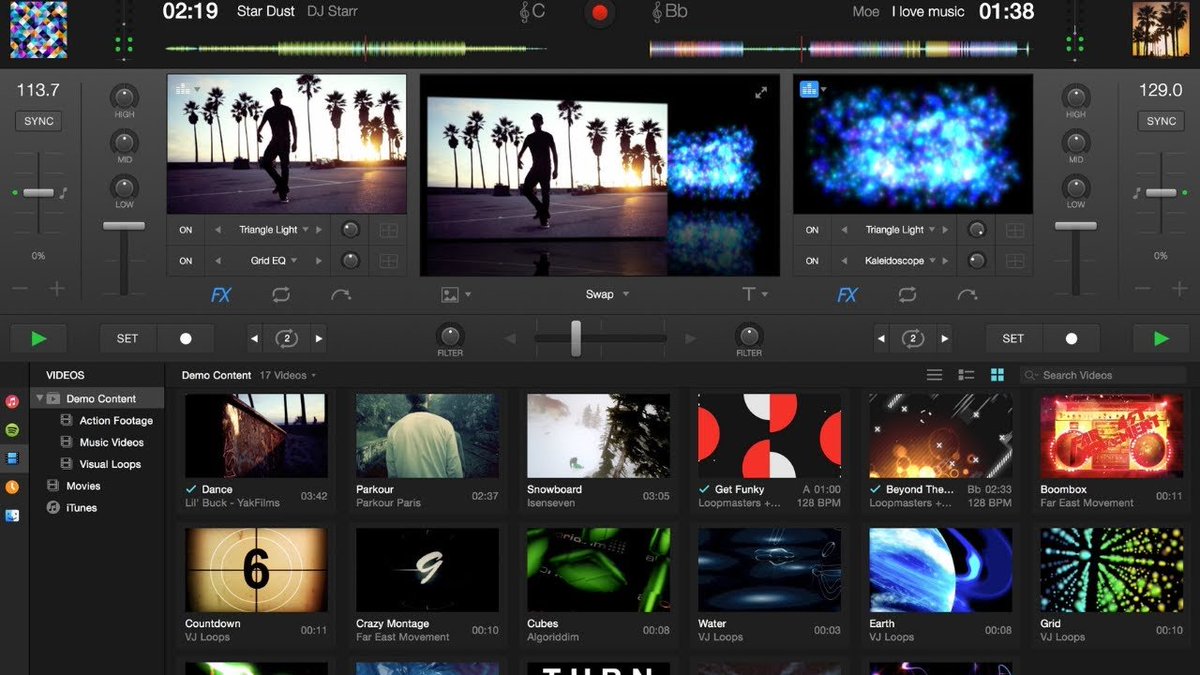This screenshot has height=675, width=1200.
Task: Toggle the left deck loop 2 button
Action: coord(287,339)
